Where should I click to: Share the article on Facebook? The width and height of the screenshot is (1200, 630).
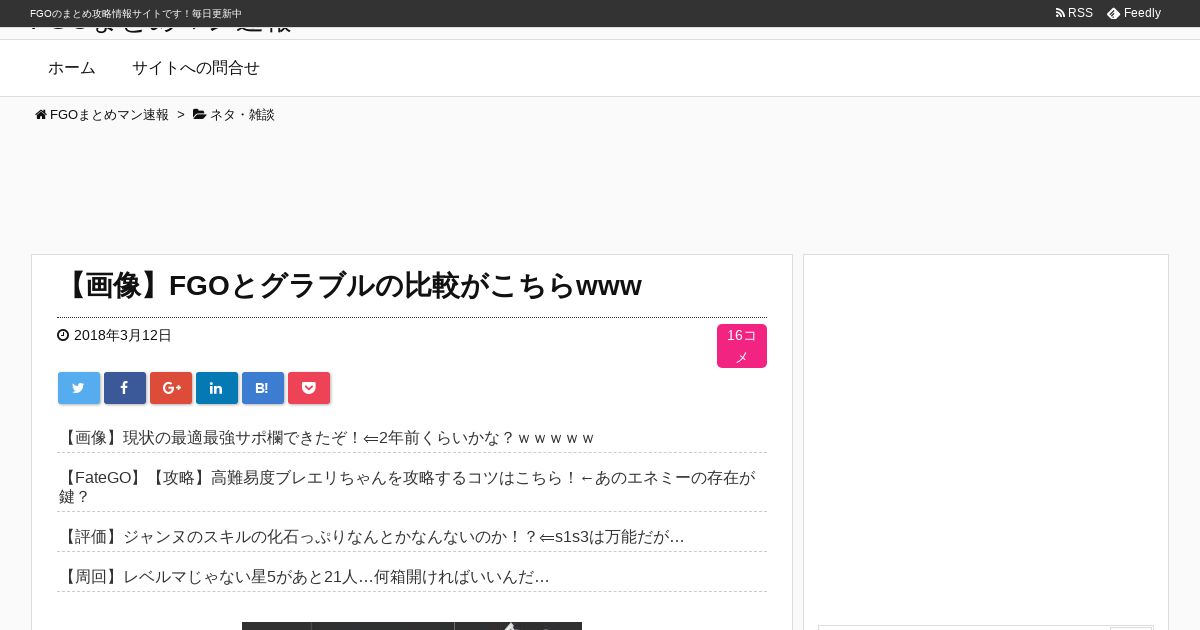[125, 388]
